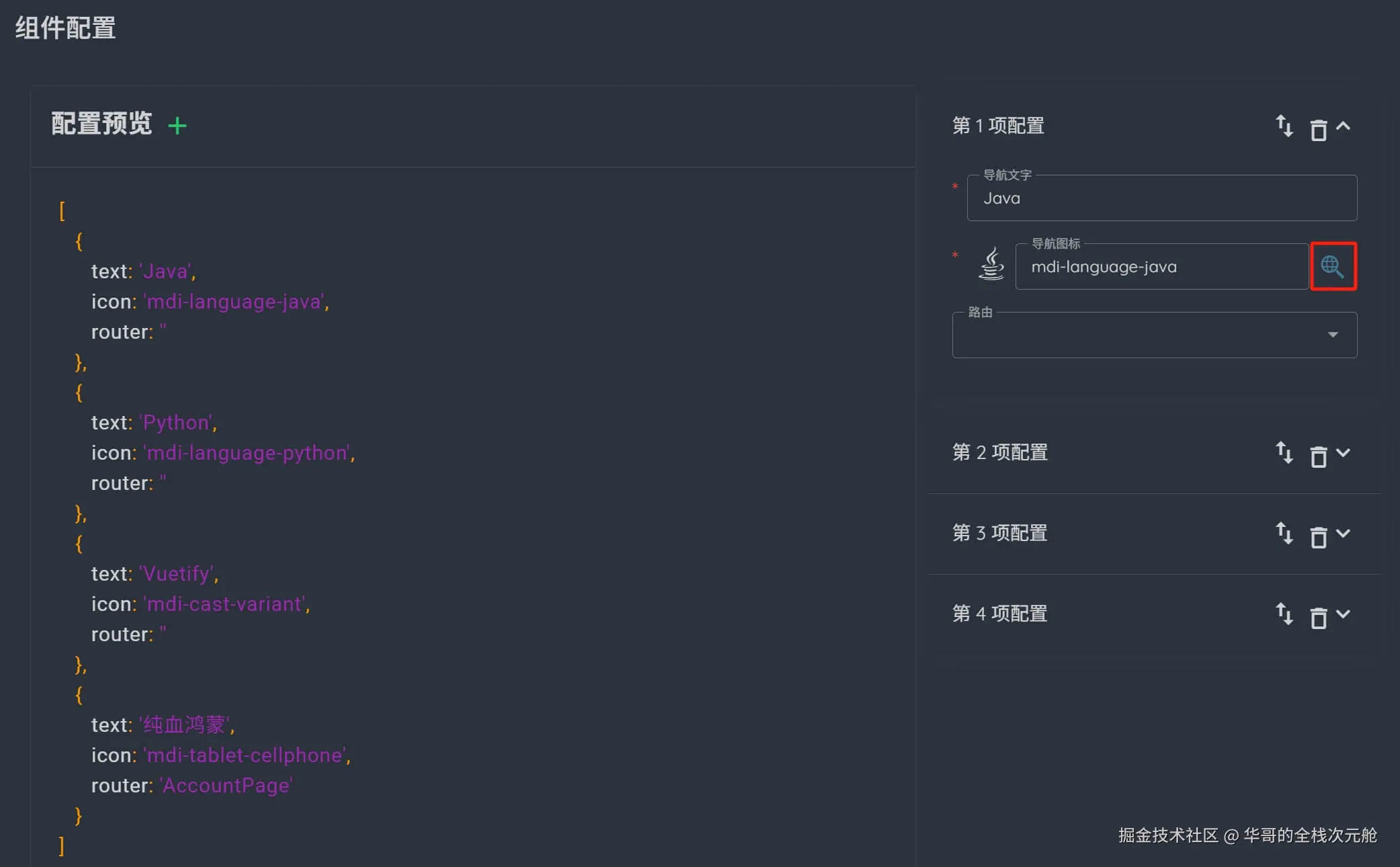This screenshot has width=1400, height=867.
Task: Click the sort arrows for 第 3 项配置
Action: point(1284,533)
